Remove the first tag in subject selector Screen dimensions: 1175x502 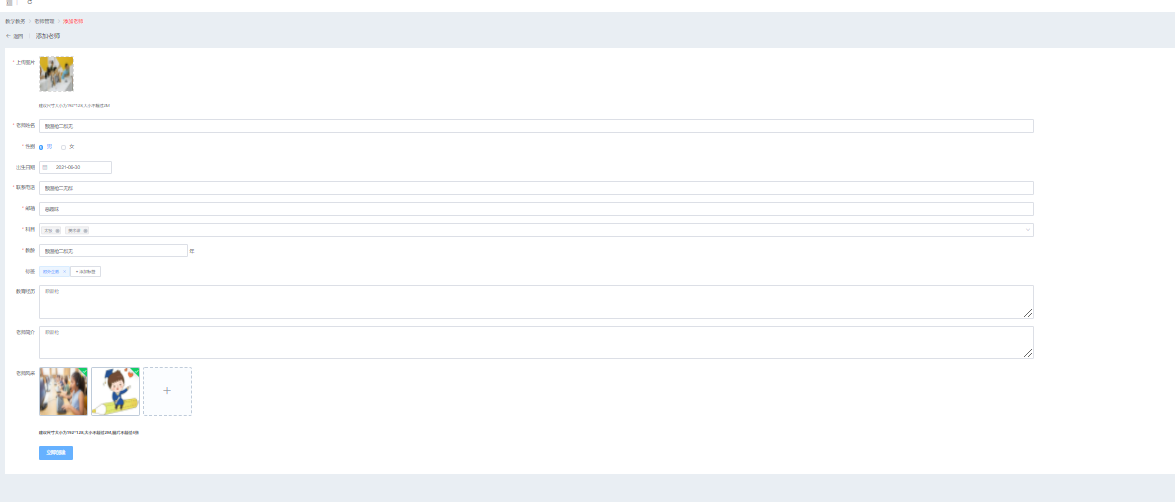coord(58,230)
